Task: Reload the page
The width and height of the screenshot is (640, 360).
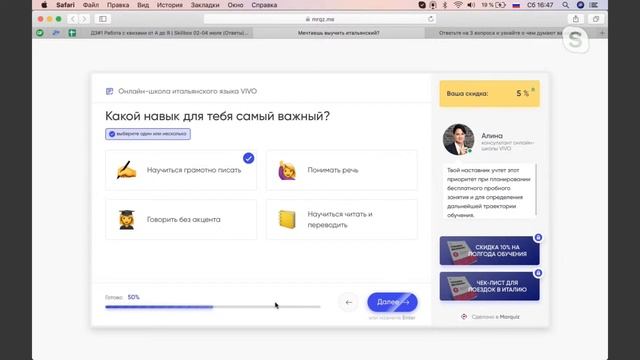Action: pos(431,19)
